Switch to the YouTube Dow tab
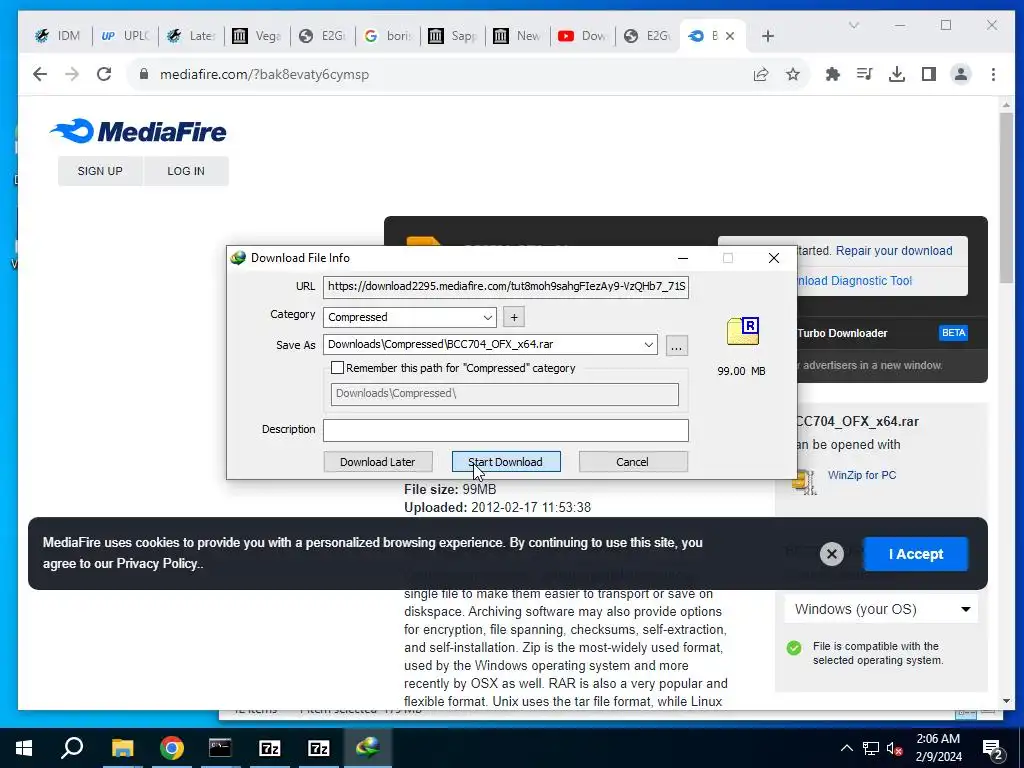 tap(583, 36)
